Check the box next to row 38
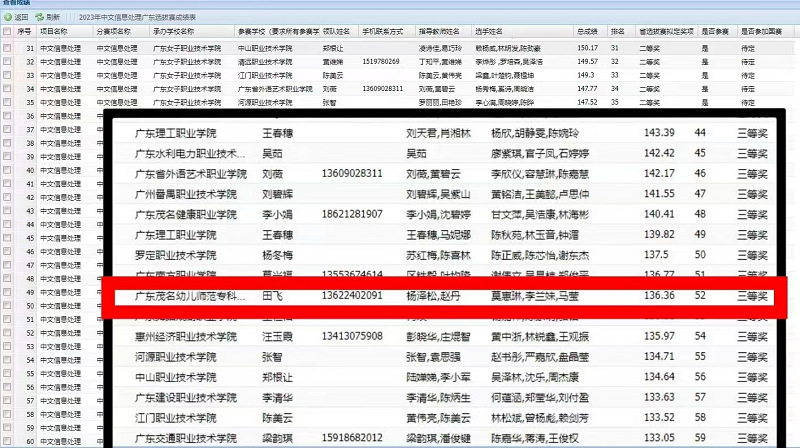 [x=7, y=143]
